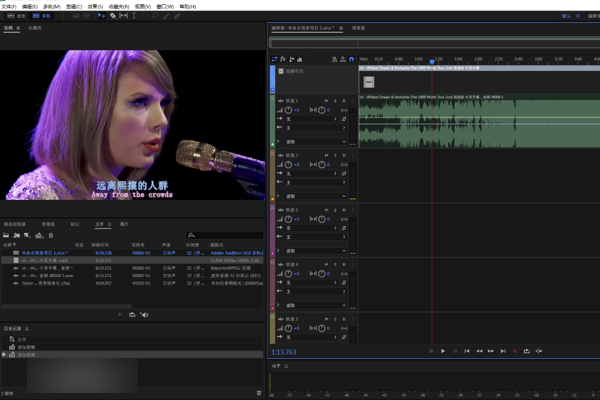
Task: Expand track 3 automation lanes arrow
Action: [x=278, y=250]
